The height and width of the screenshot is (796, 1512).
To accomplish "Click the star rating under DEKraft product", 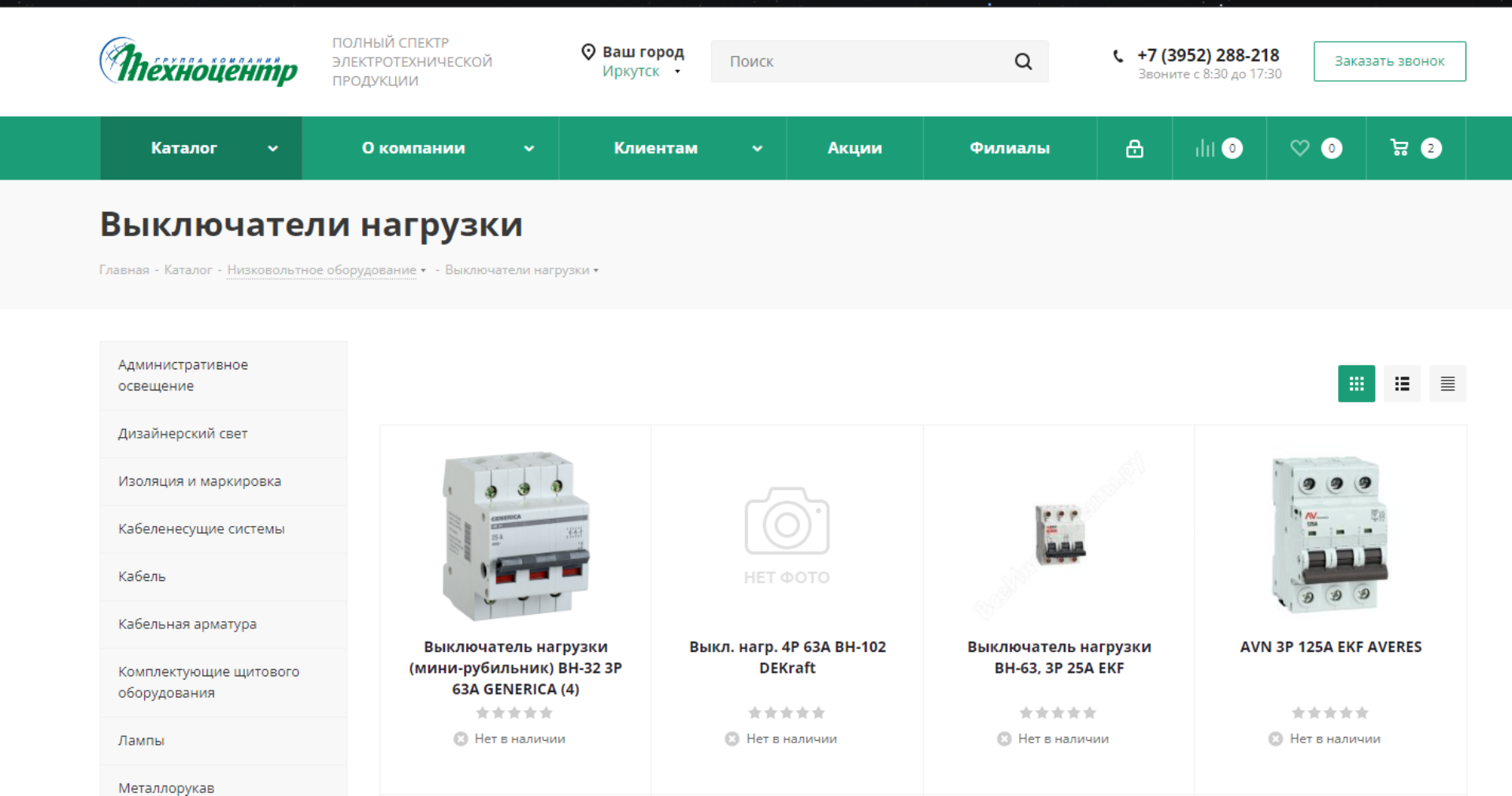I will (x=787, y=713).
